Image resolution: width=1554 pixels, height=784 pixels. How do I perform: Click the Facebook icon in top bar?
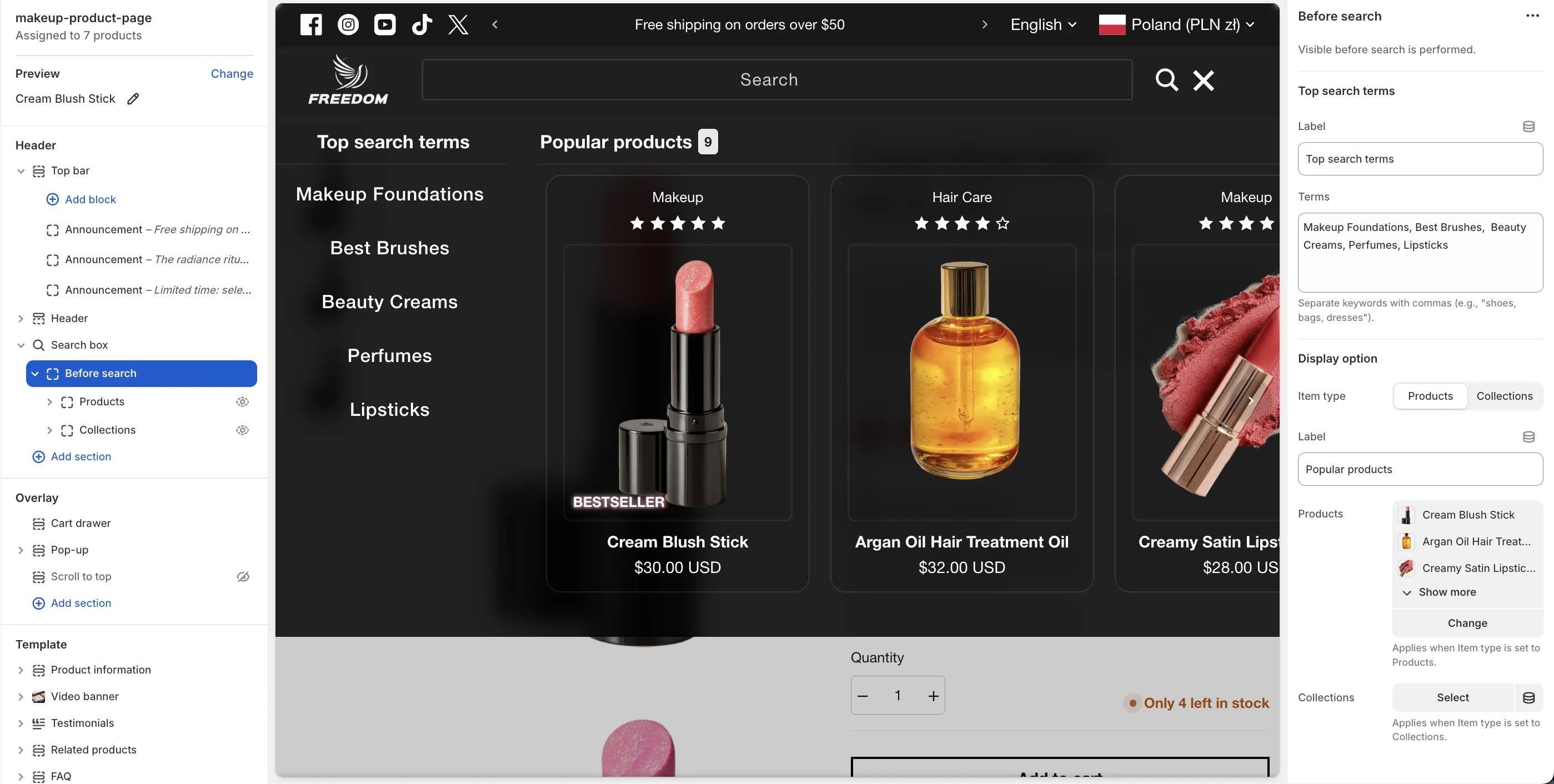coord(310,25)
